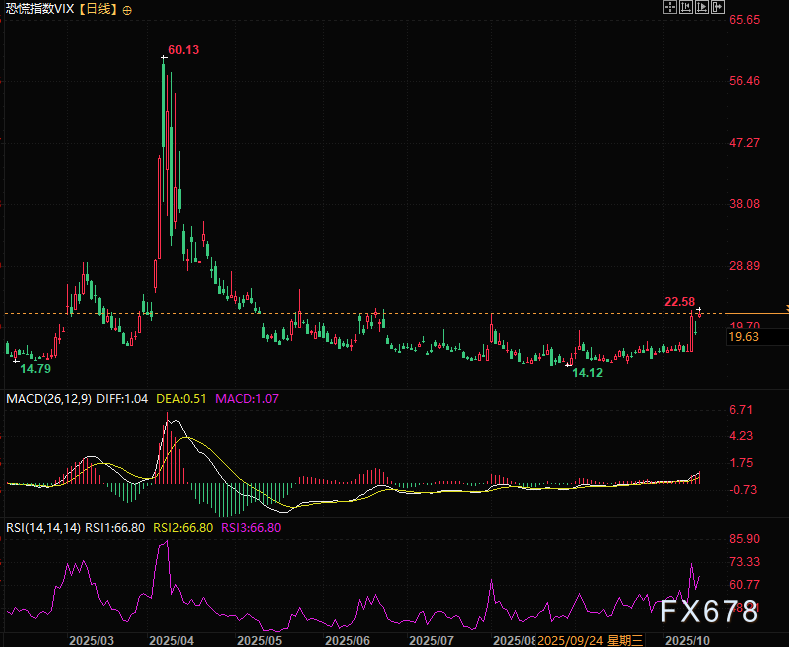Viewport: 789px width, 647px height.
Task: Click the 2025/04 date on time axis
Action: 171,639
